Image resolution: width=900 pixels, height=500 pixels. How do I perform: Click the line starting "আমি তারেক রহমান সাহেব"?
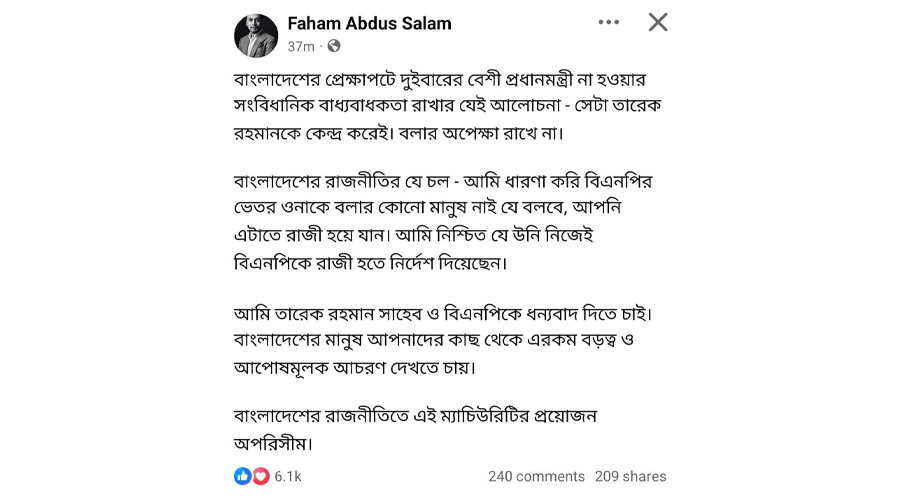point(441,314)
